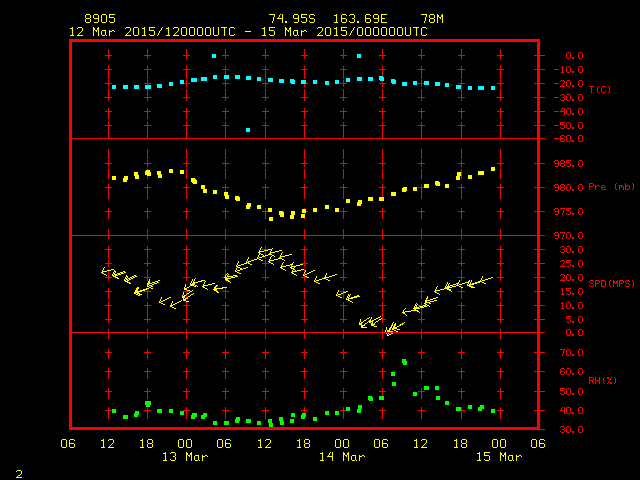Click the cyan temperature outlier near -50
The image size is (640, 480).
[x=248, y=129]
